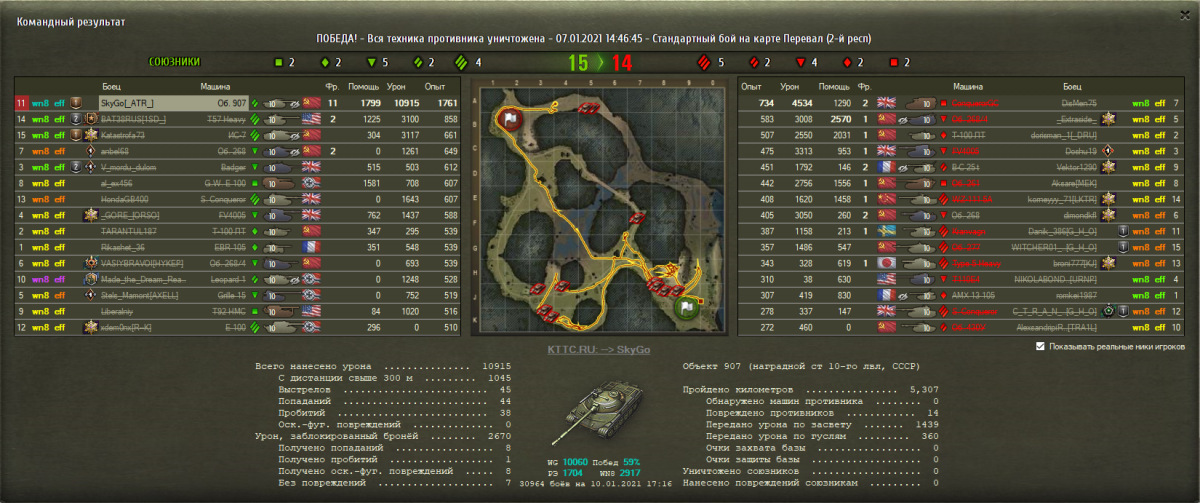Click the 'СОЮЗНИКИ' allies label
The width and height of the screenshot is (1200, 503).
coord(173,62)
